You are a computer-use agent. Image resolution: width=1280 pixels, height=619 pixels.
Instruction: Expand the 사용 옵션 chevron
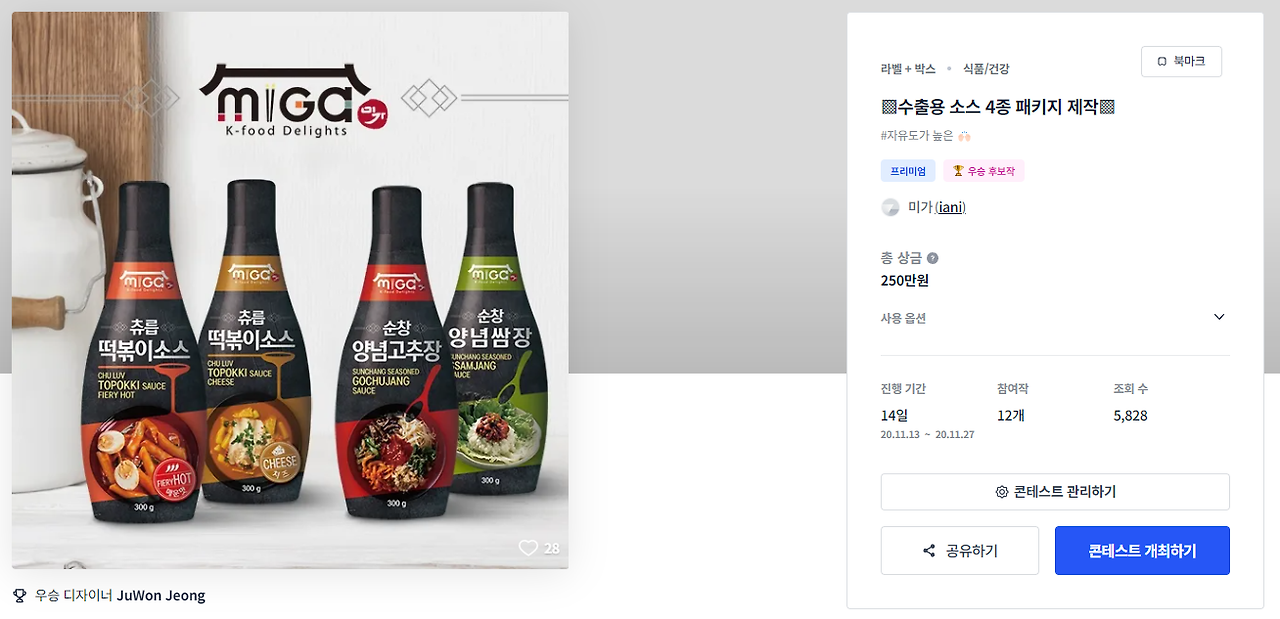pos(1219,317)
